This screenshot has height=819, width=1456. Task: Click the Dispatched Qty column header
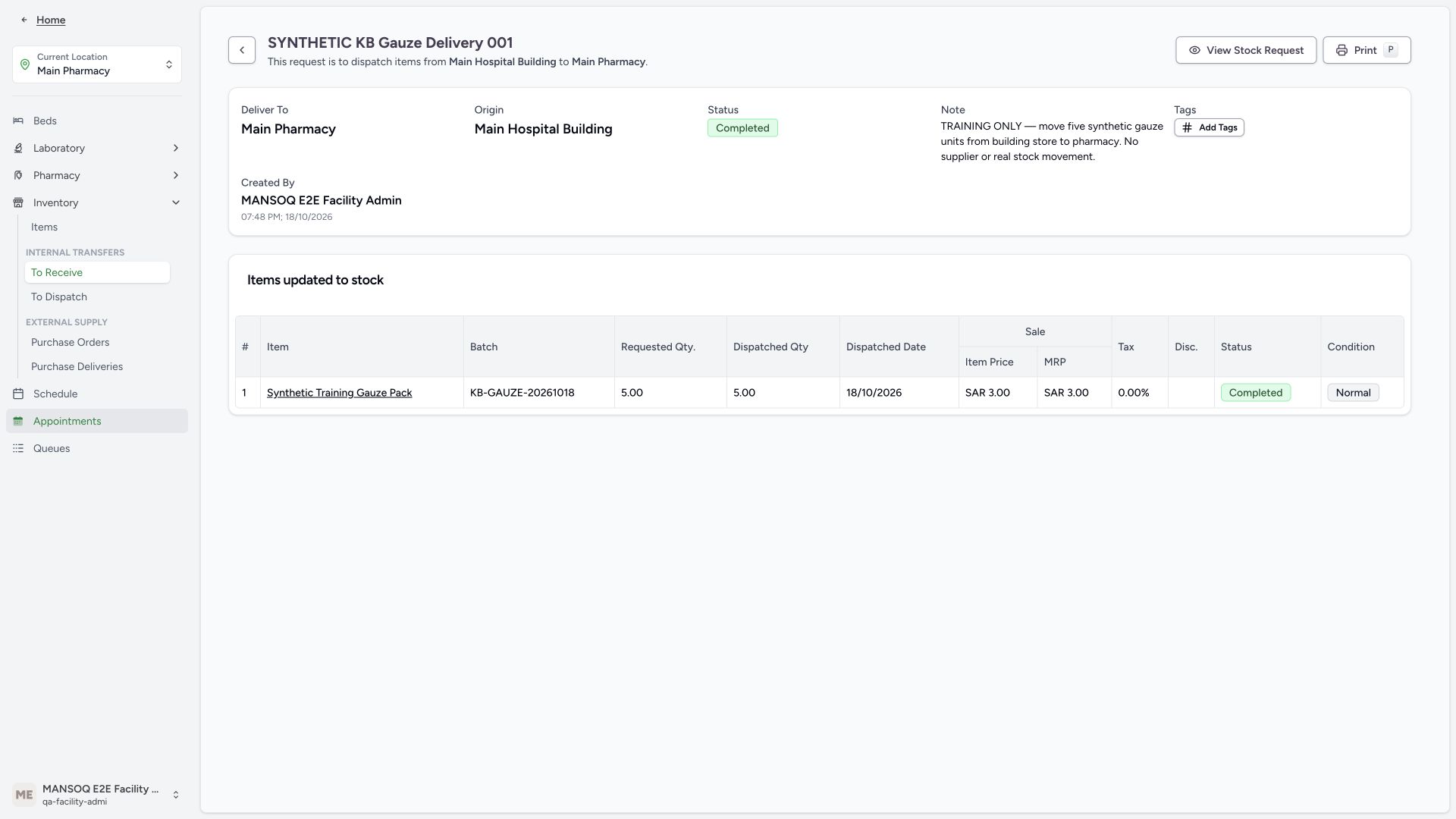tap(783, 347)
